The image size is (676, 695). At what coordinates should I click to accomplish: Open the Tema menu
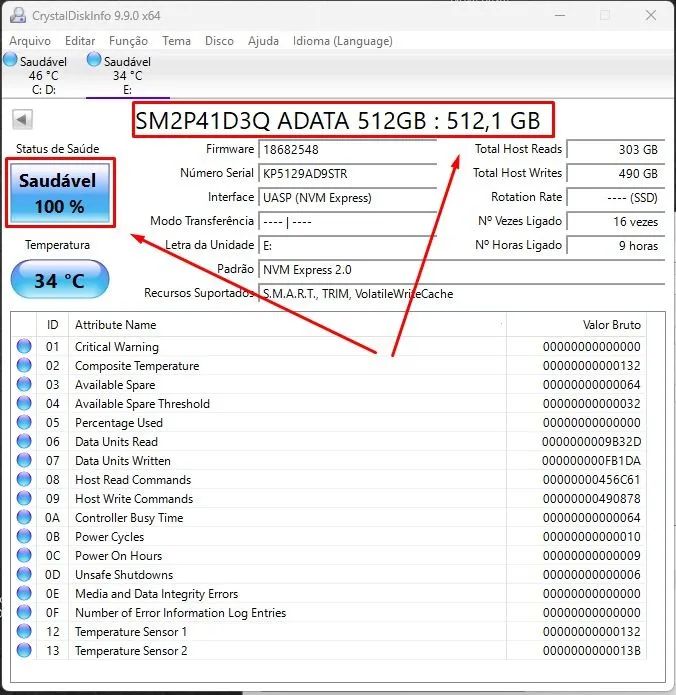point(176,41)
